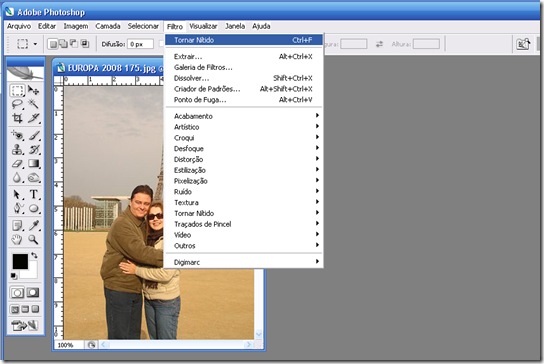Image resolution: width=544 pixels, height=364 pixels.
Task: Reset default foreground and background colors
Action: pos(14,276)
